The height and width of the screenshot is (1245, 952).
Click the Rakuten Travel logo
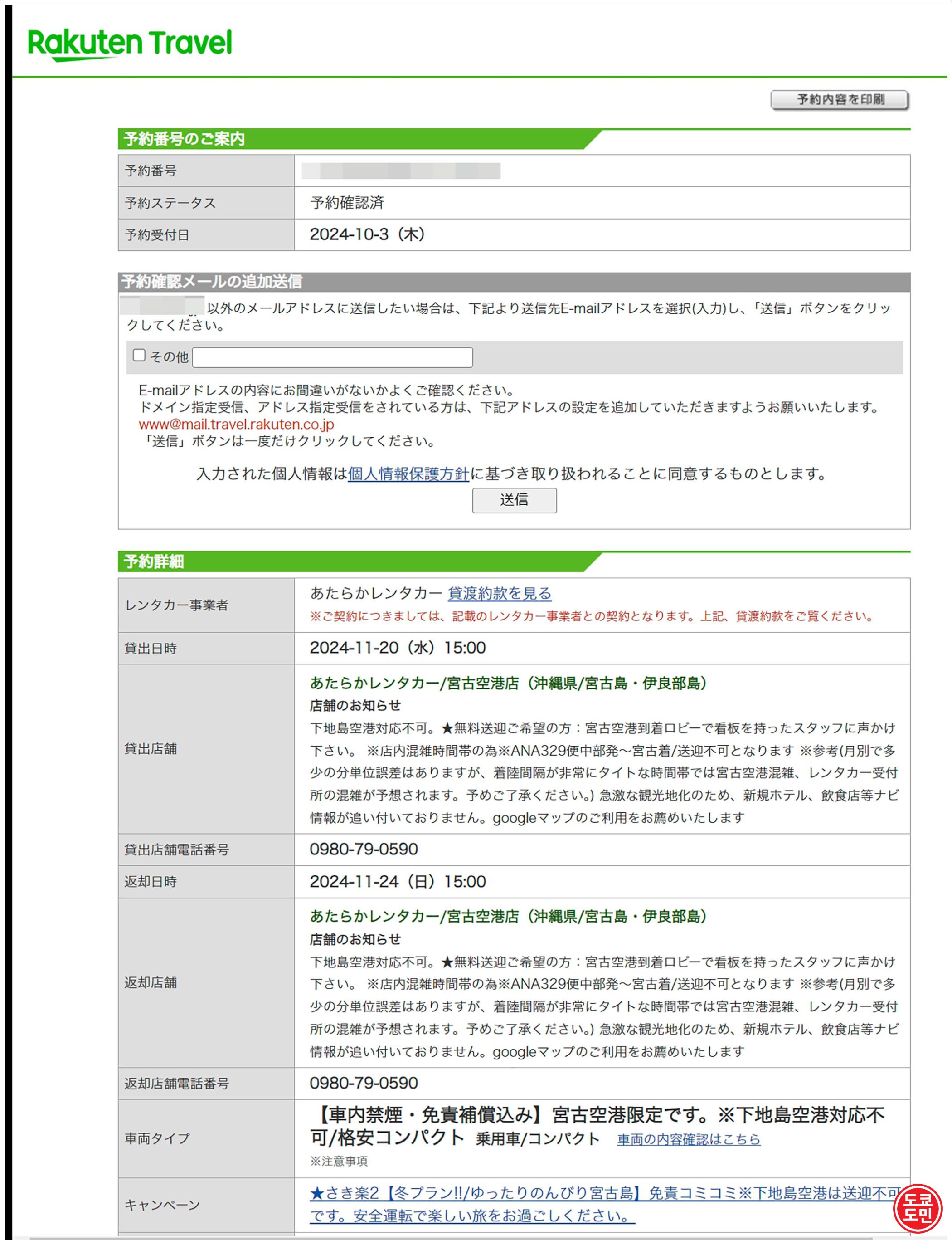130,44
